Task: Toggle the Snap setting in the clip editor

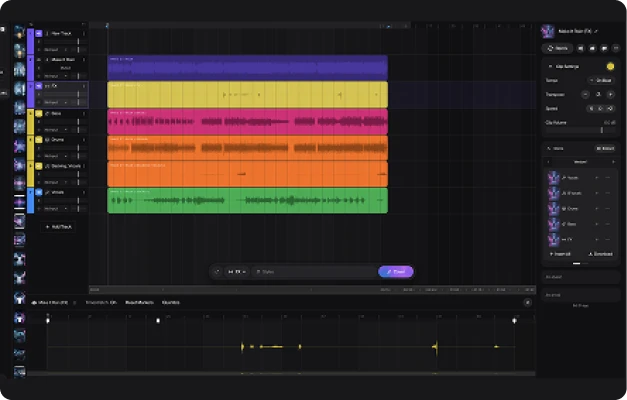Action: [x=101, y=302]
